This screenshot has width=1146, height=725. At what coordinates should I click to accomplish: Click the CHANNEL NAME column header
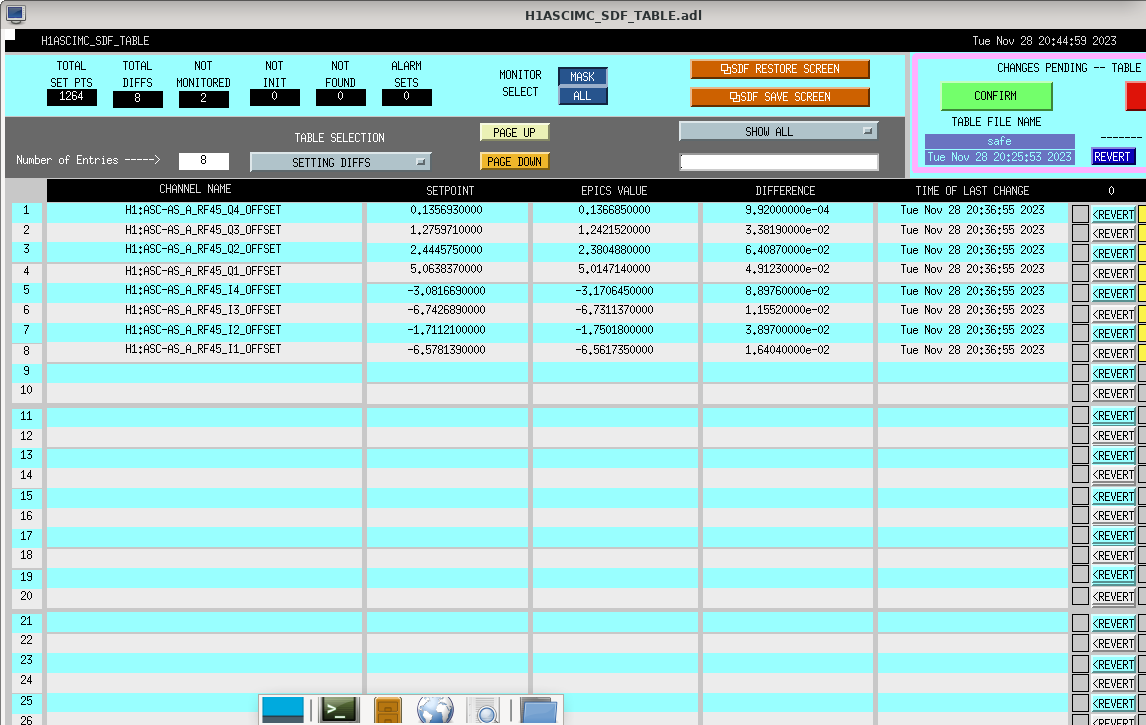(195, 189)
